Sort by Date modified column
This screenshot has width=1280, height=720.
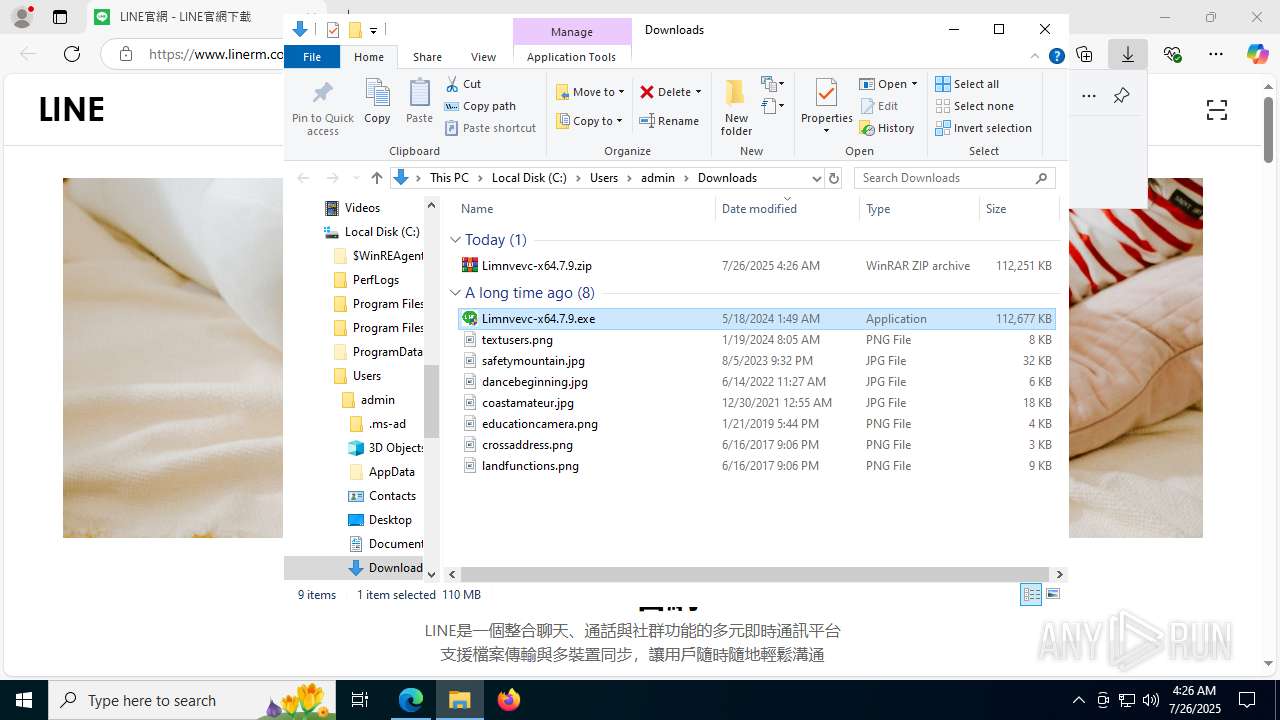pos(787,209)
